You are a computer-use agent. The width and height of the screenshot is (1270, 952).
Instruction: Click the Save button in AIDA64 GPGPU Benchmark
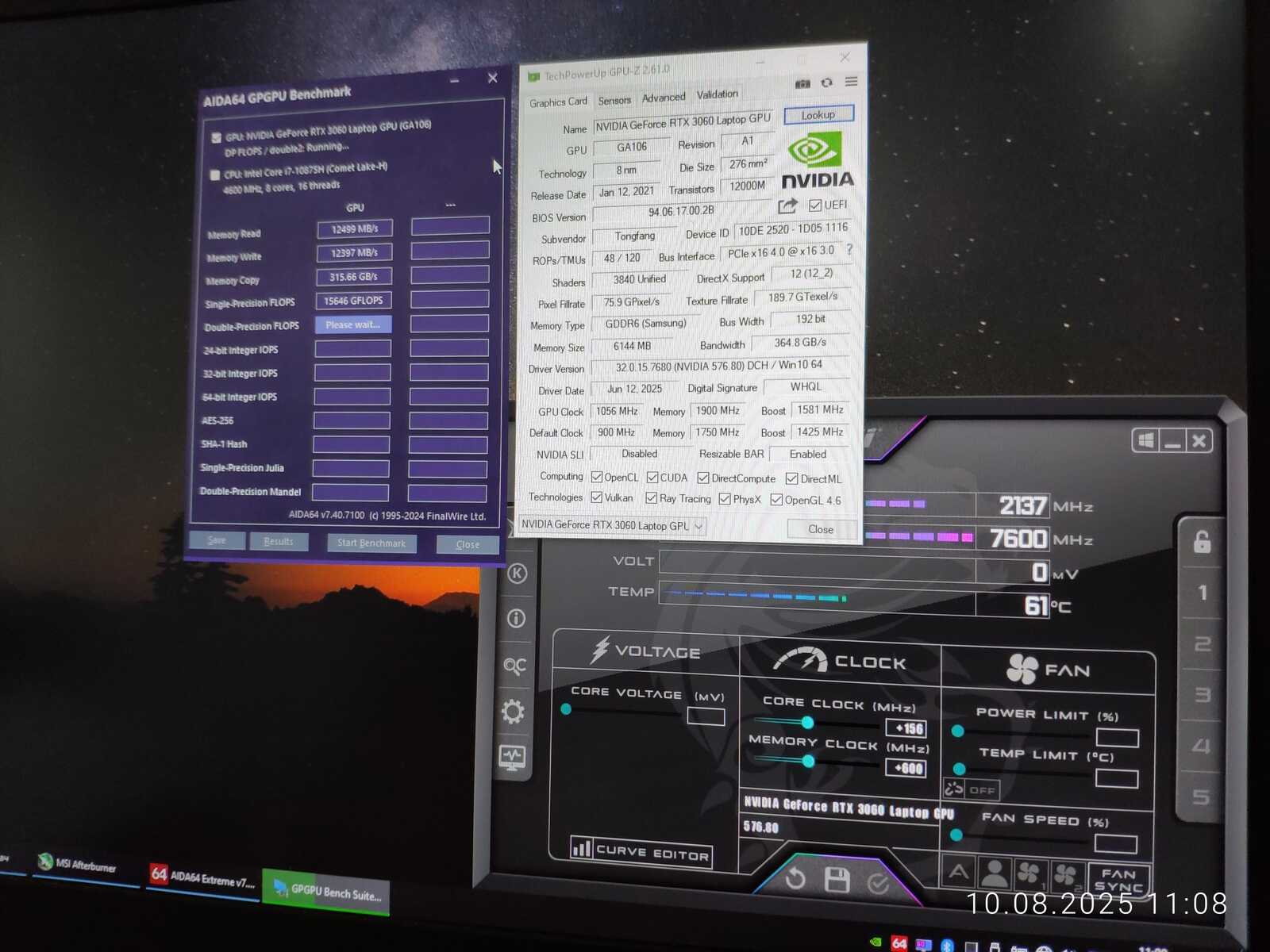click(x=217, y=540)
